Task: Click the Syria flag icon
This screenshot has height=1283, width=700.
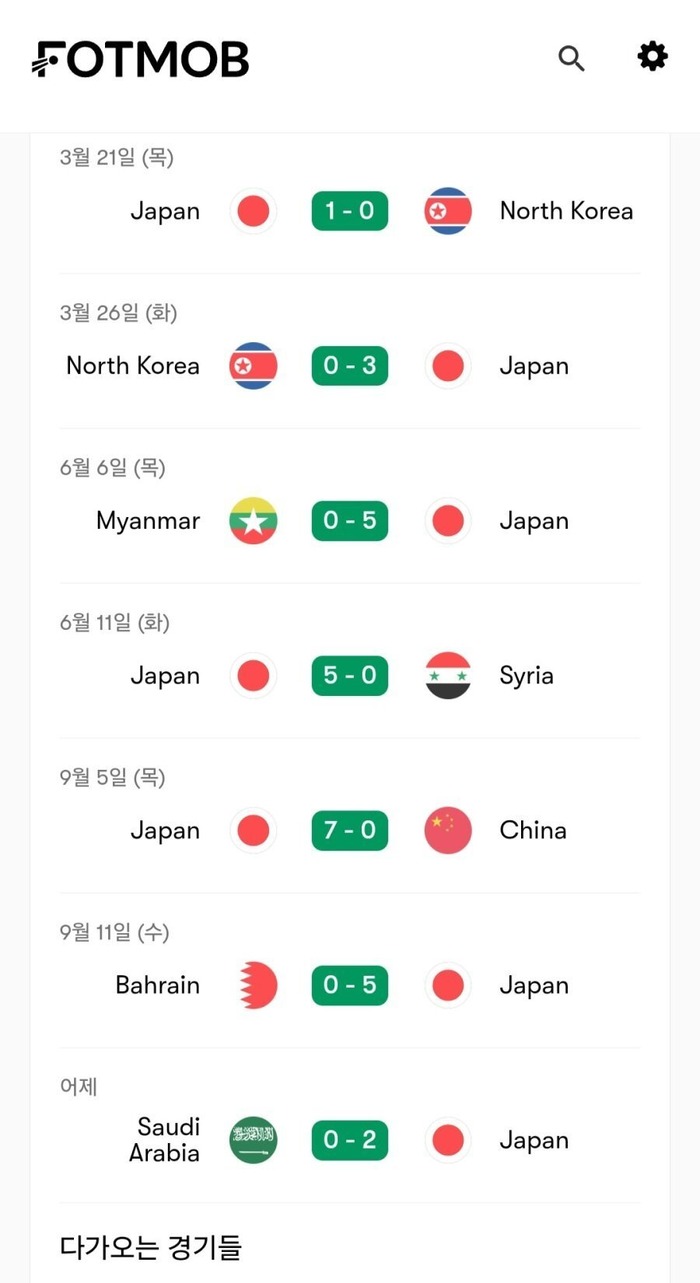Action: pyautogui.click(x=447, y=676)
